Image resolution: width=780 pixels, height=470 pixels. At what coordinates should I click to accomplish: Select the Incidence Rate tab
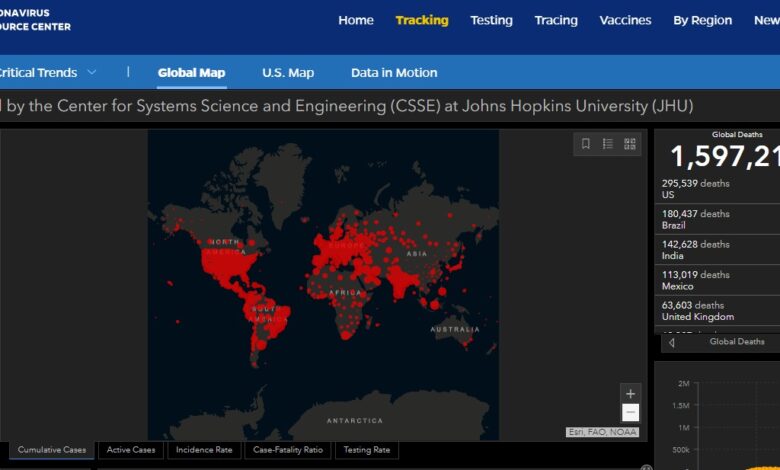point(204,450)
